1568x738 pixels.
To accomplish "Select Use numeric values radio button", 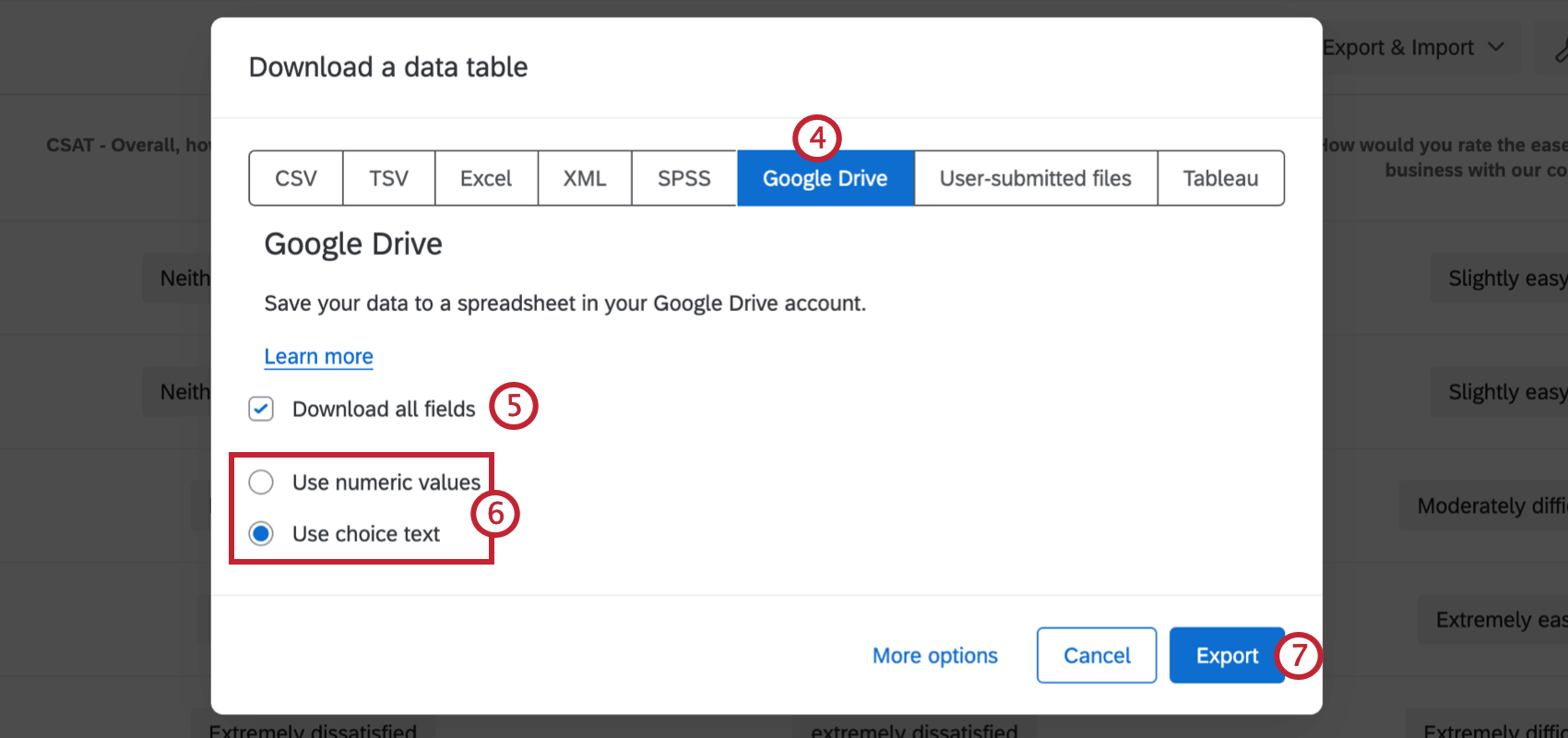I will click(x=261, y=482).
